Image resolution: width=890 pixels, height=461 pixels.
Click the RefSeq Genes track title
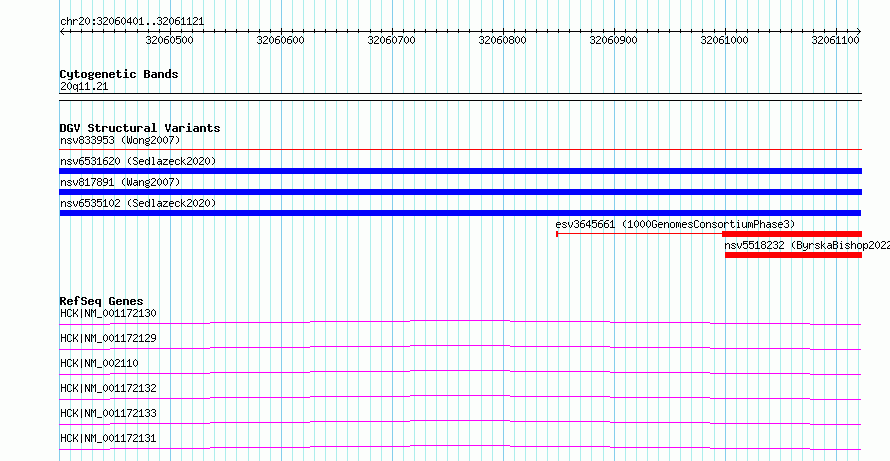[x=102, y=301]
